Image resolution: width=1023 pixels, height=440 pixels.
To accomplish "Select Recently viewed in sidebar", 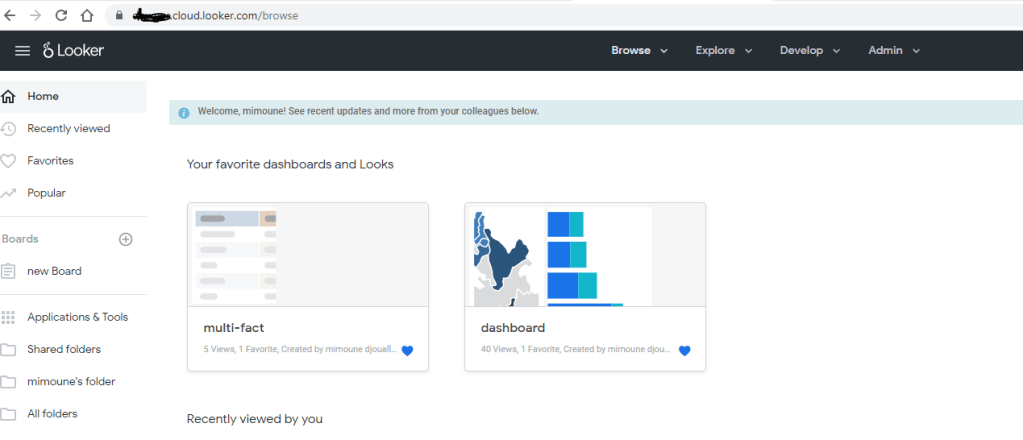I will (68, 128).
